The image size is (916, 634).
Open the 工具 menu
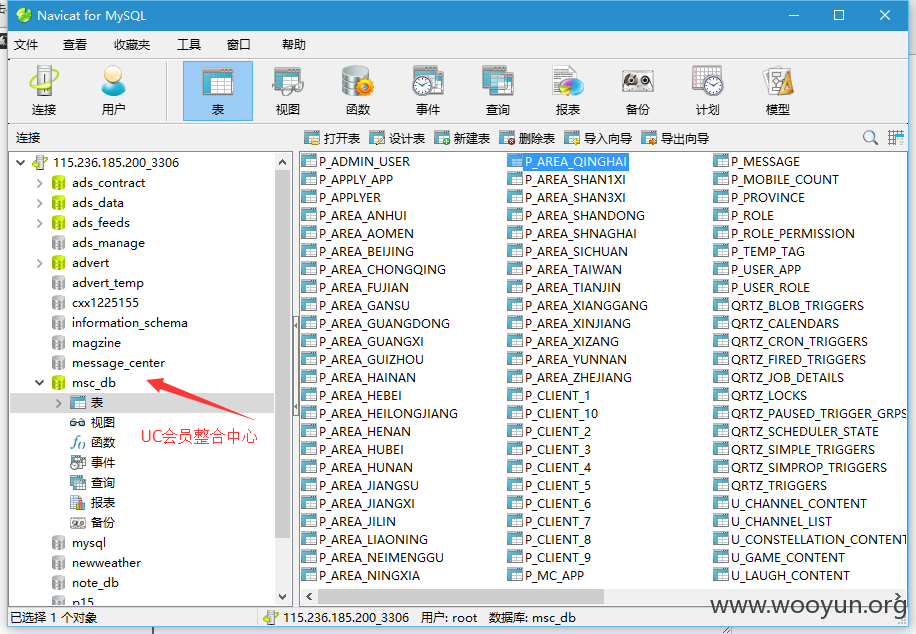tap(189, 45)
